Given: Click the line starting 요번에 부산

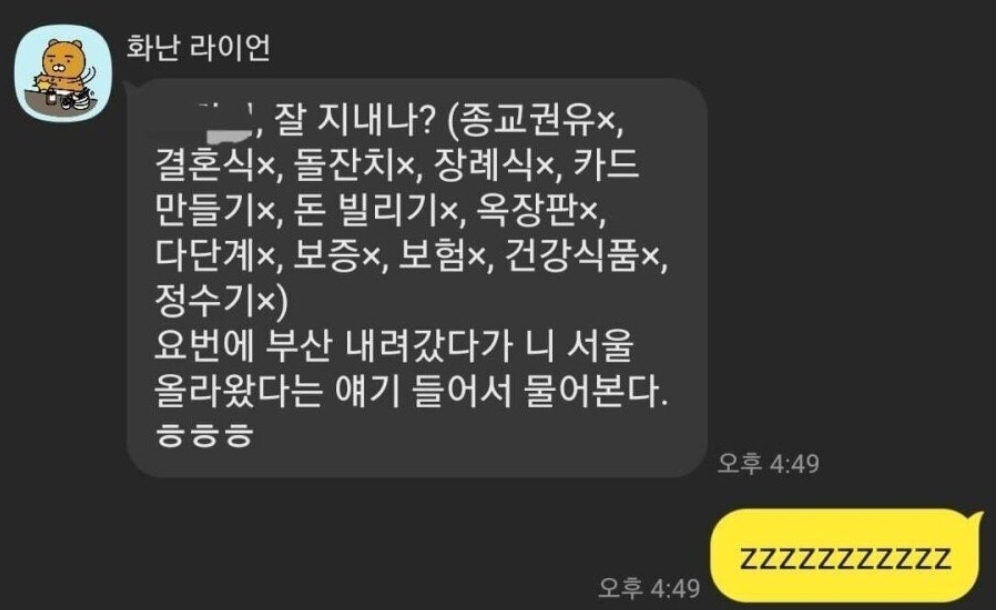Looking at the screenshot, I should 394,346.
